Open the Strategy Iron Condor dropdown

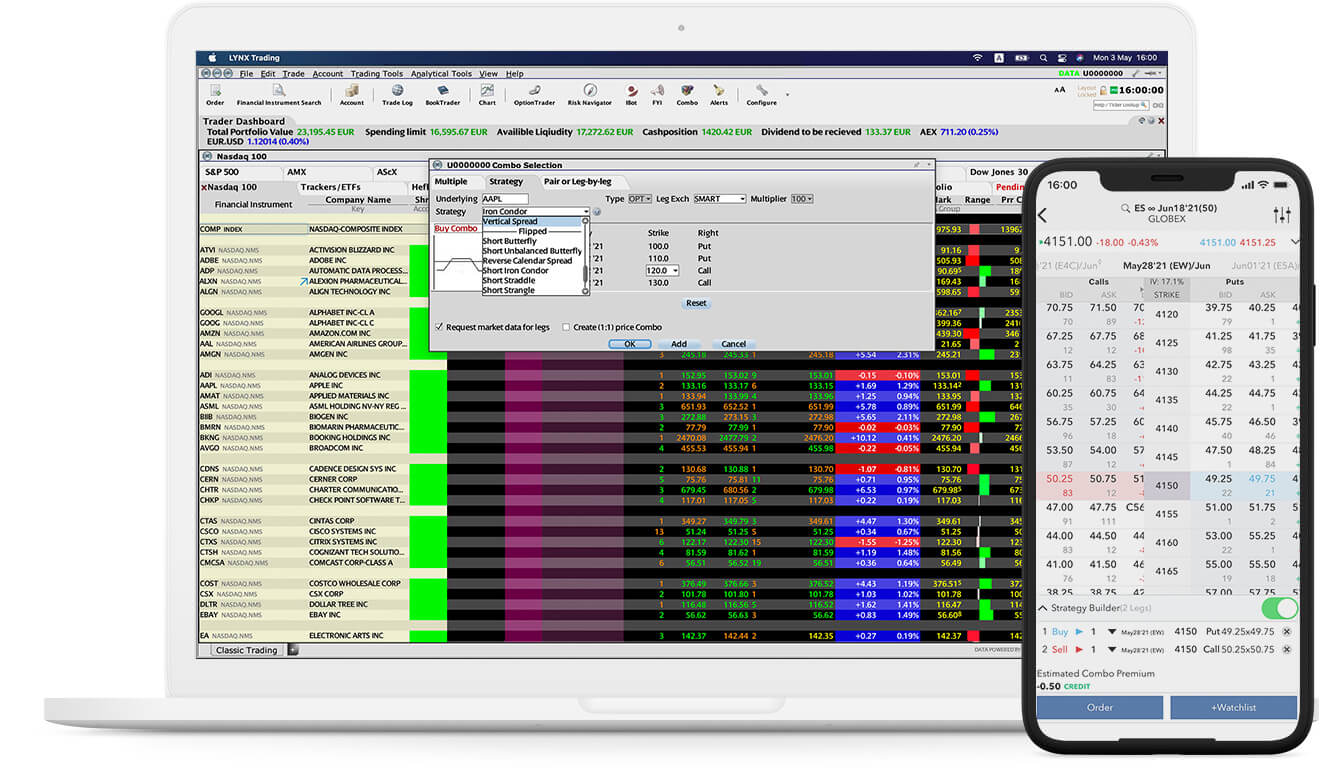click(535, 212)
